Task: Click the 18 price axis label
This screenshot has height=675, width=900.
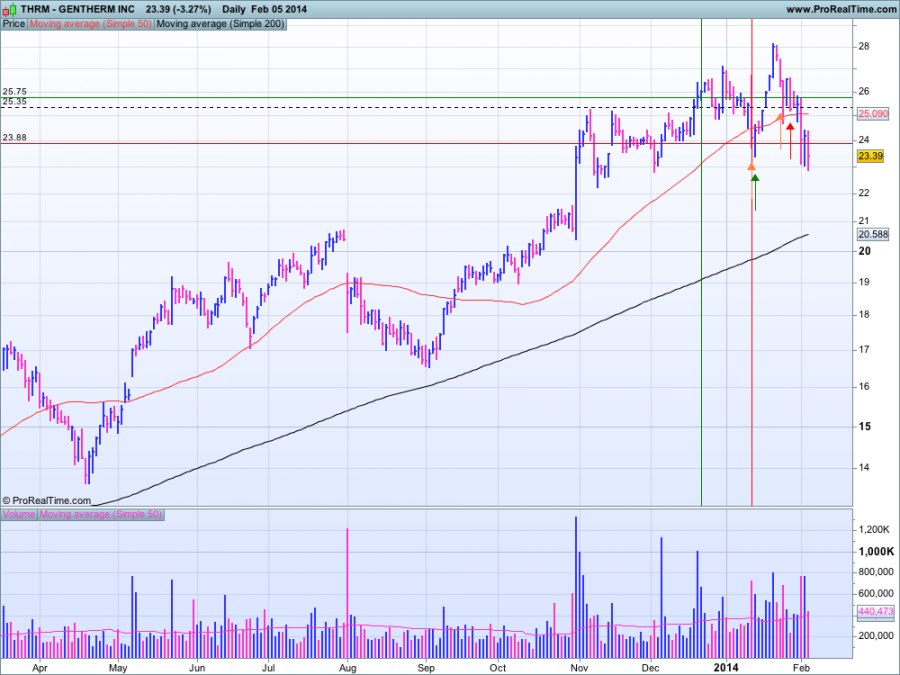Action: tap(864, 315)
